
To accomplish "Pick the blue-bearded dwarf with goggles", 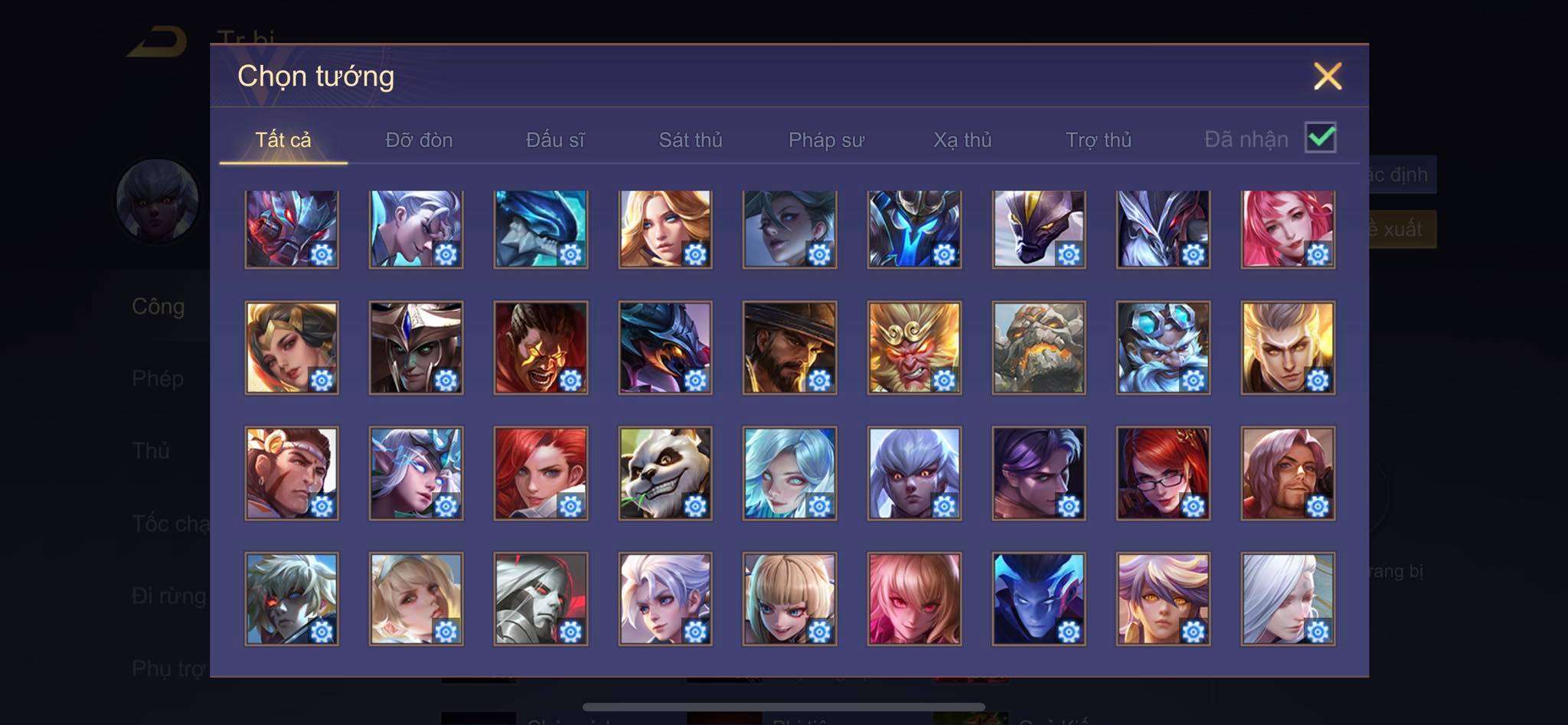I will coord(1163,348).
